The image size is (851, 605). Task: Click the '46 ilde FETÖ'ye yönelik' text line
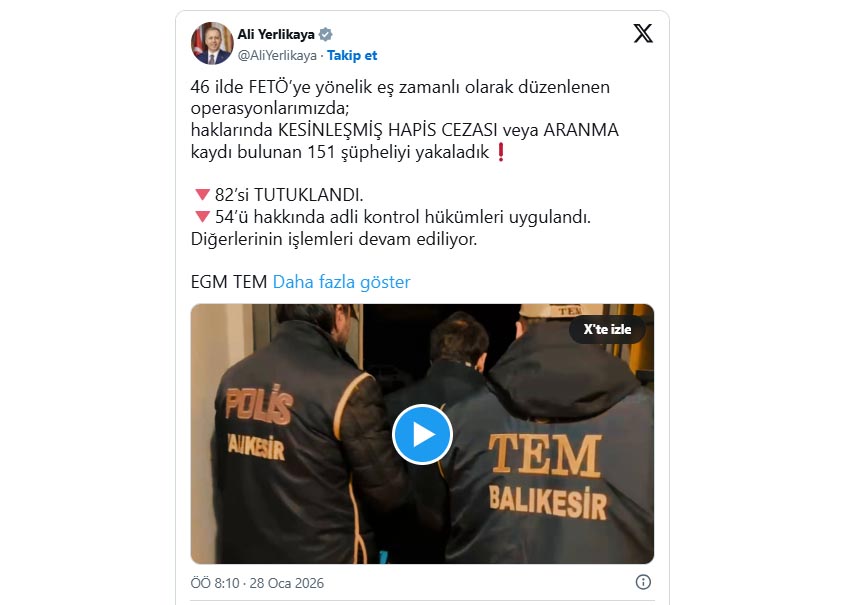[x=400, y=87]
